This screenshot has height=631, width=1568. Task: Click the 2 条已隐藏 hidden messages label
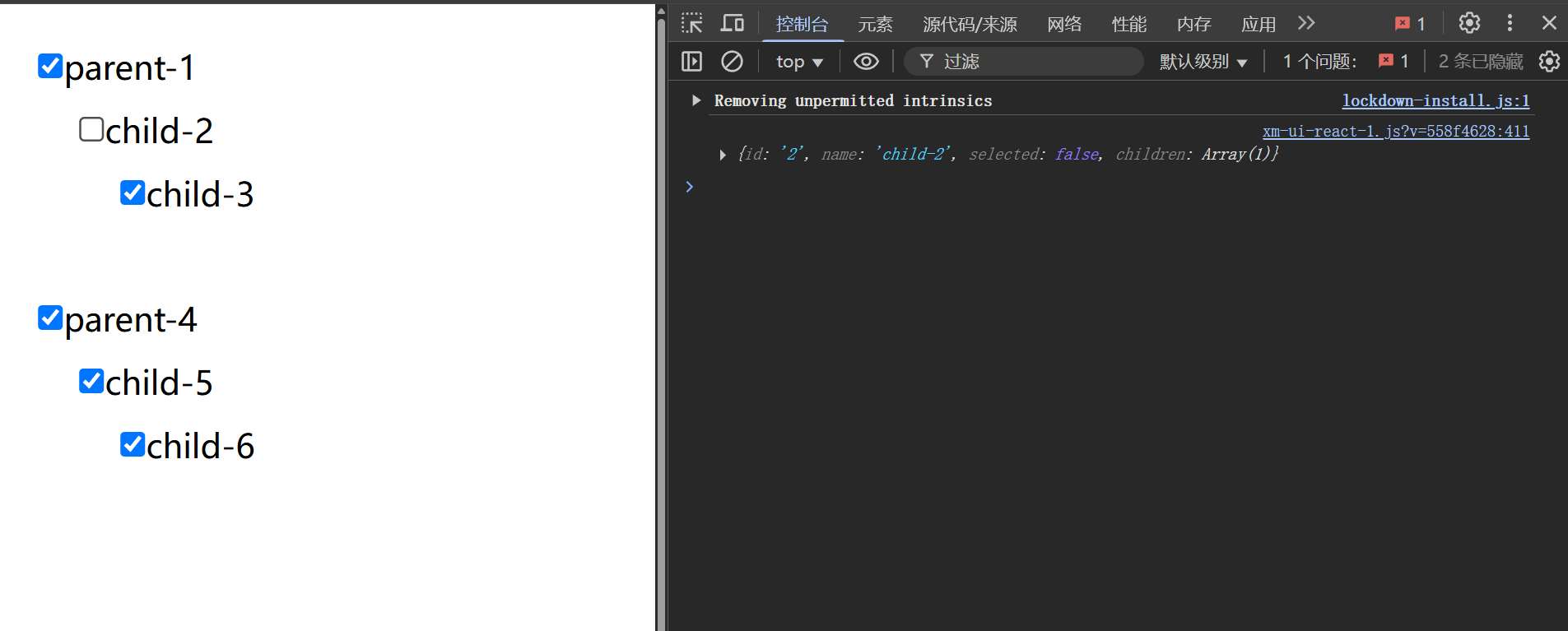pos(1480,62)
